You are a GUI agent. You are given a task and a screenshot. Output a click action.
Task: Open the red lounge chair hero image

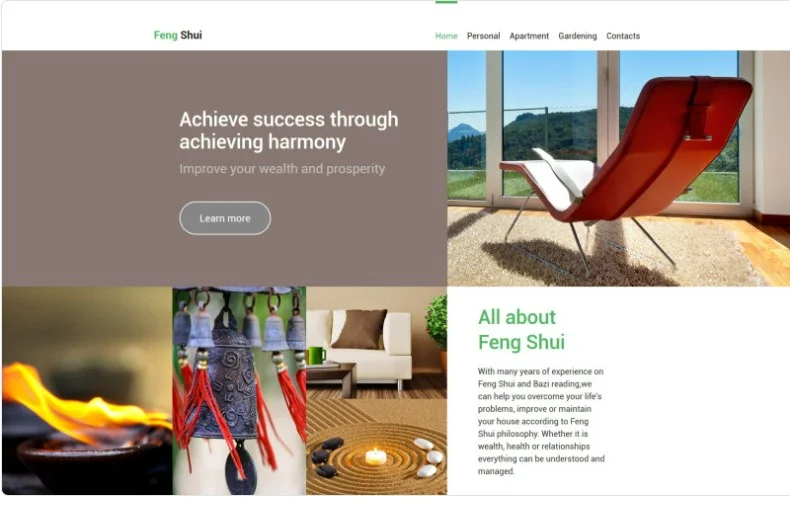[x=618, y=168]
